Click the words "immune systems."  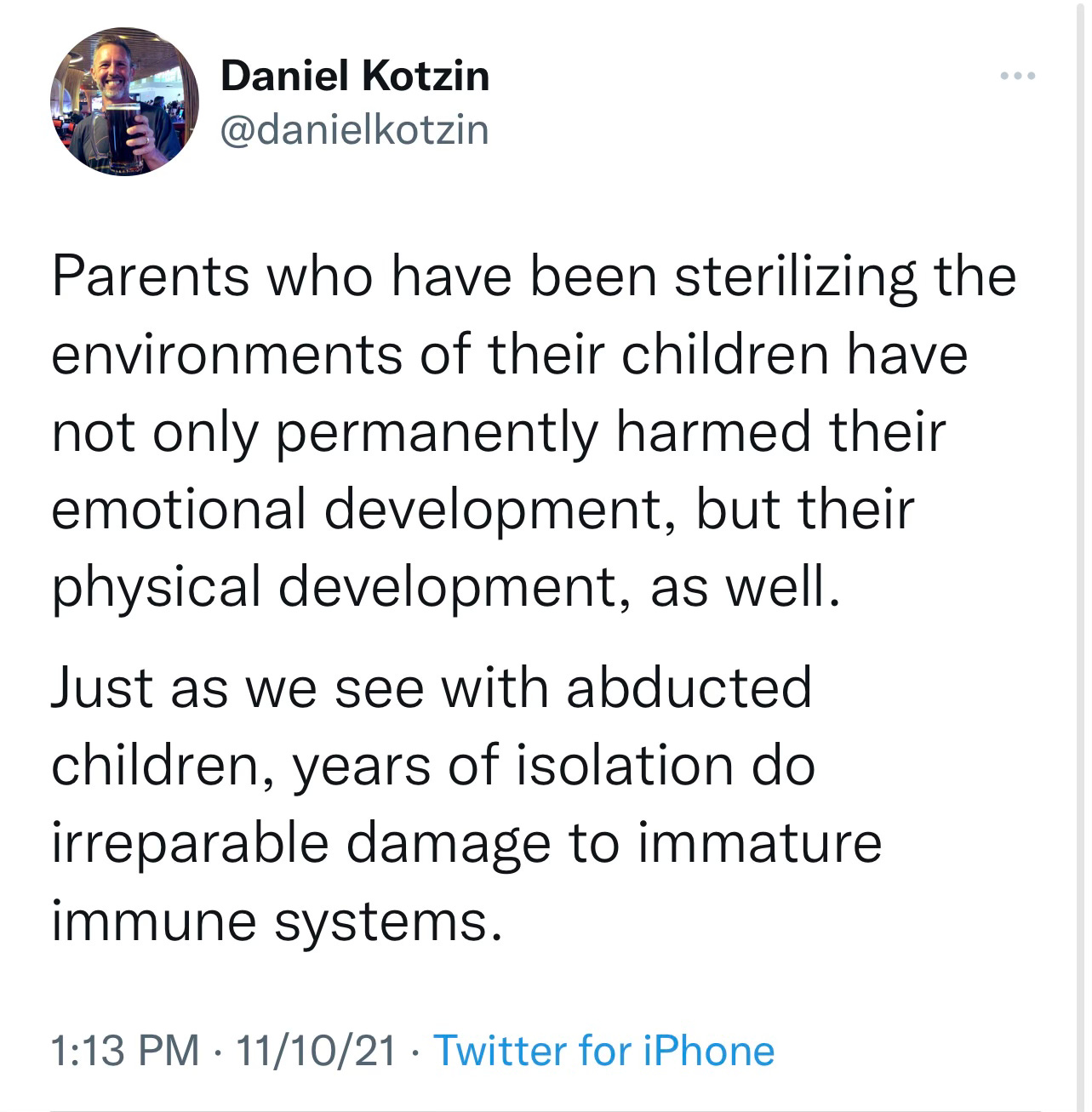(272, 921)
